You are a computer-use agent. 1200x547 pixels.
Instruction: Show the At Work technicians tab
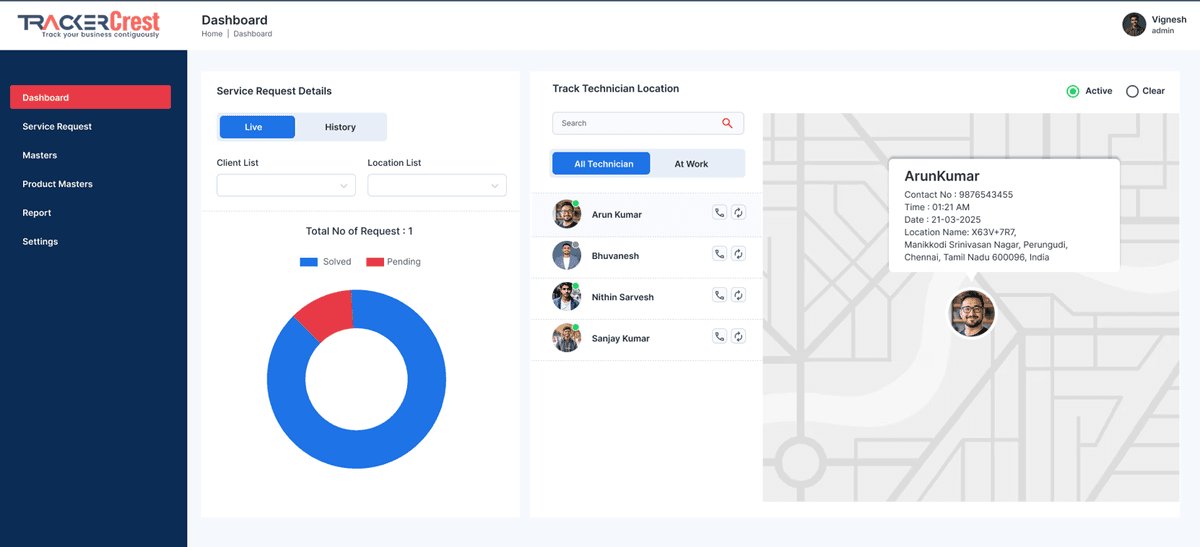tap(691, 164)
